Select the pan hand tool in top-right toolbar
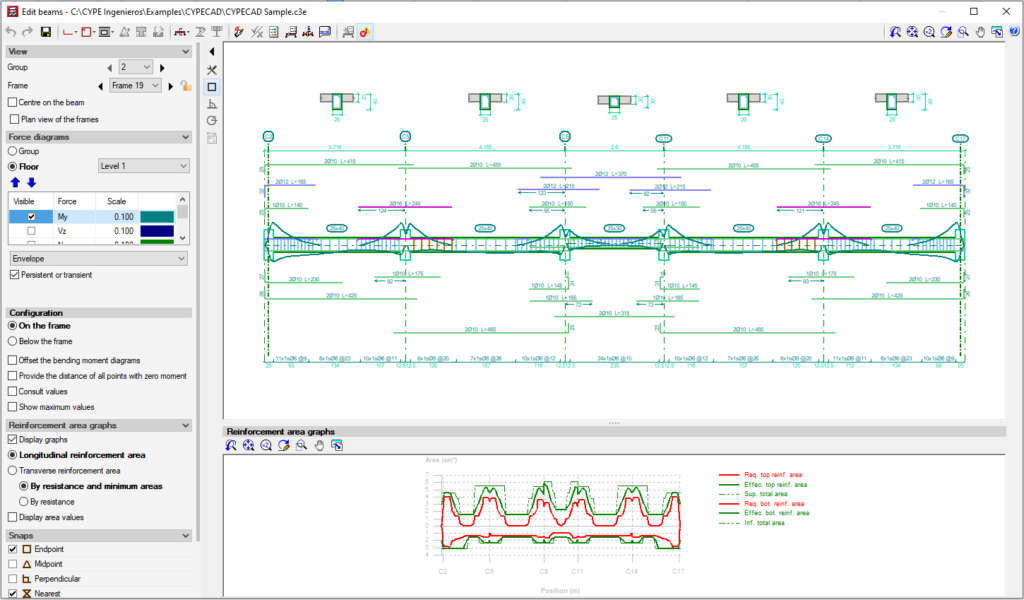The image size is (1024, 600). click(981, 32)
